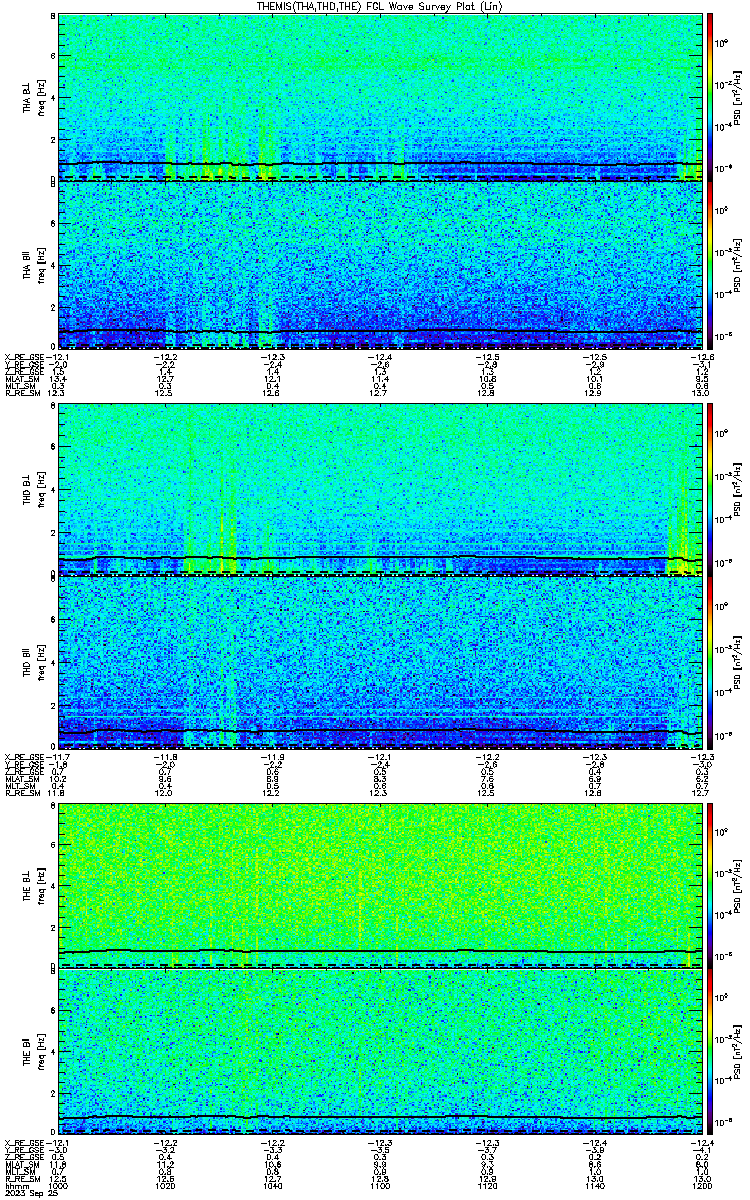This screenshot has height=1200, width=750.
Task: Click the '1120' time label on the bottom axis
Action: (x=488, y=1186)
